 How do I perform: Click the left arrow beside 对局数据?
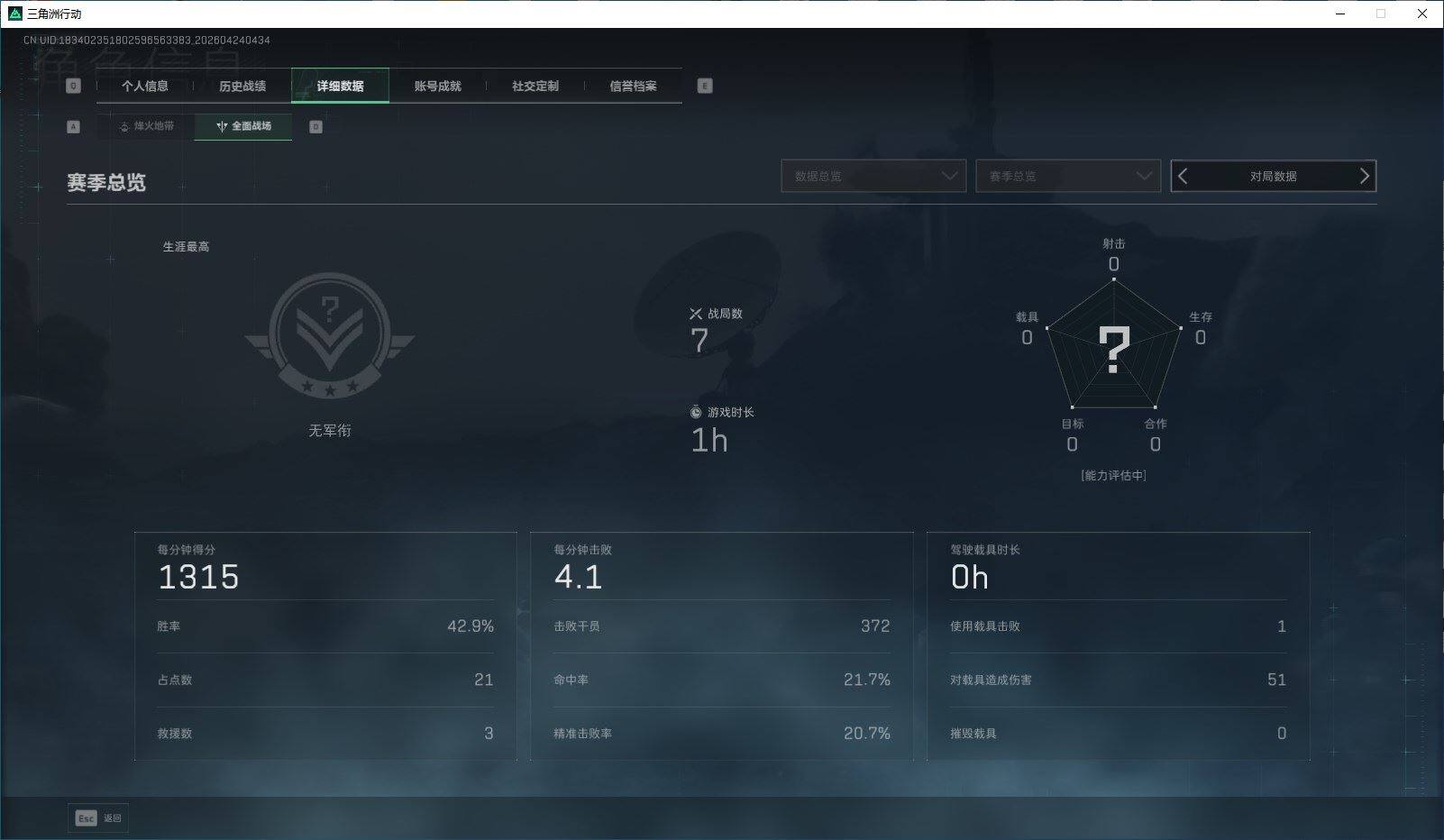pos(1184,176)
